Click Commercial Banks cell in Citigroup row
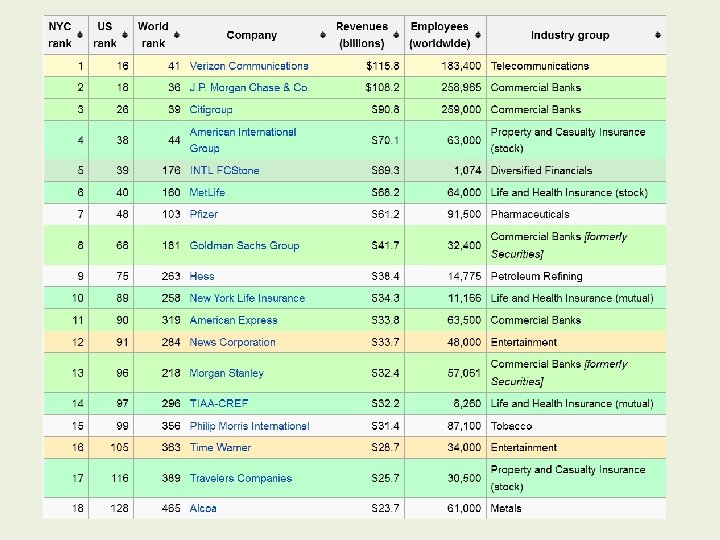This screenshot has height=540, width=720. [x=535, y=110]
